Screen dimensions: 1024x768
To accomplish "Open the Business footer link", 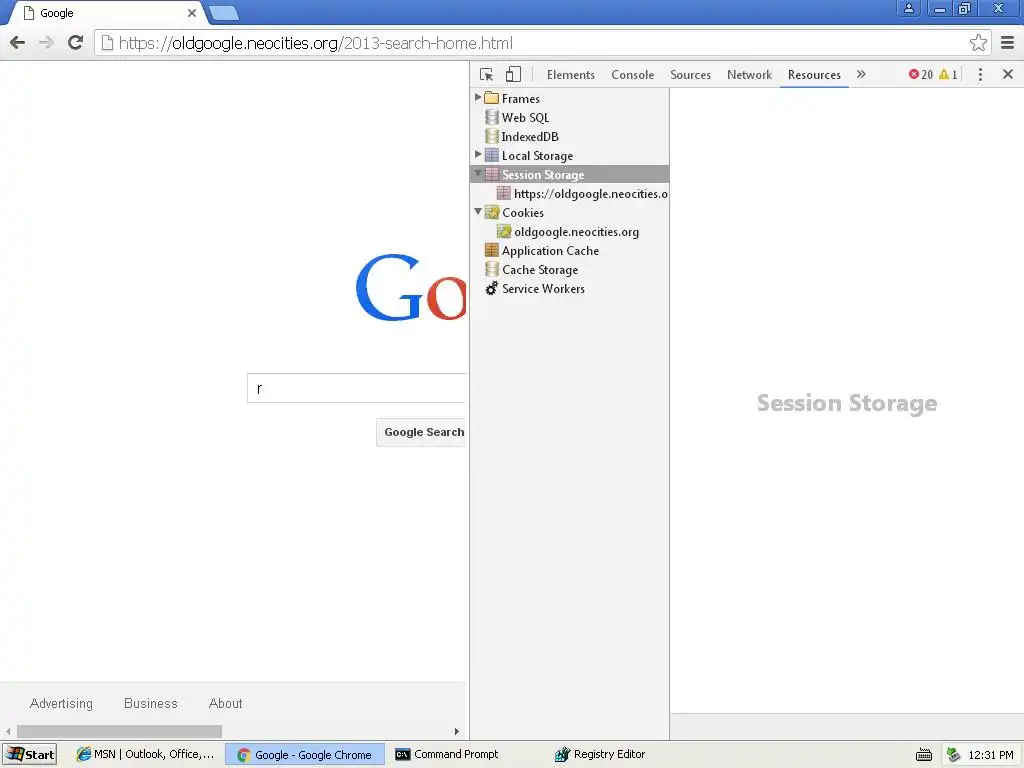I will click(151, 703).
